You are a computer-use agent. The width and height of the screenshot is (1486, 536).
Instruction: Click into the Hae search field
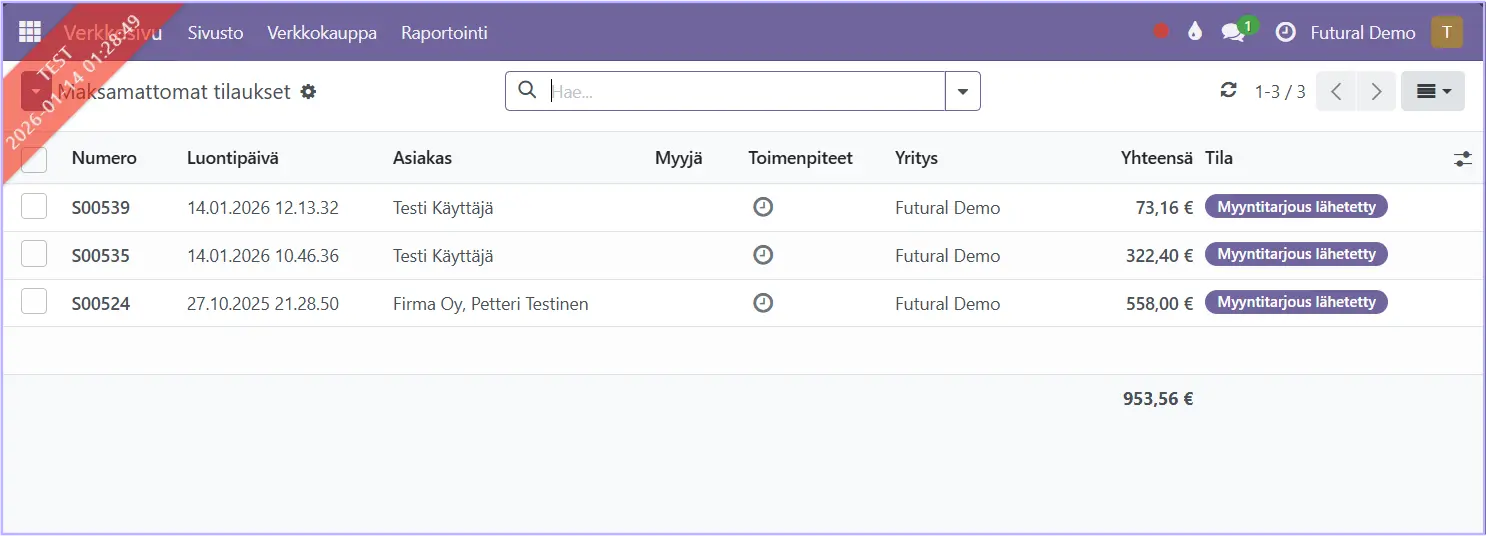(745, 91)
